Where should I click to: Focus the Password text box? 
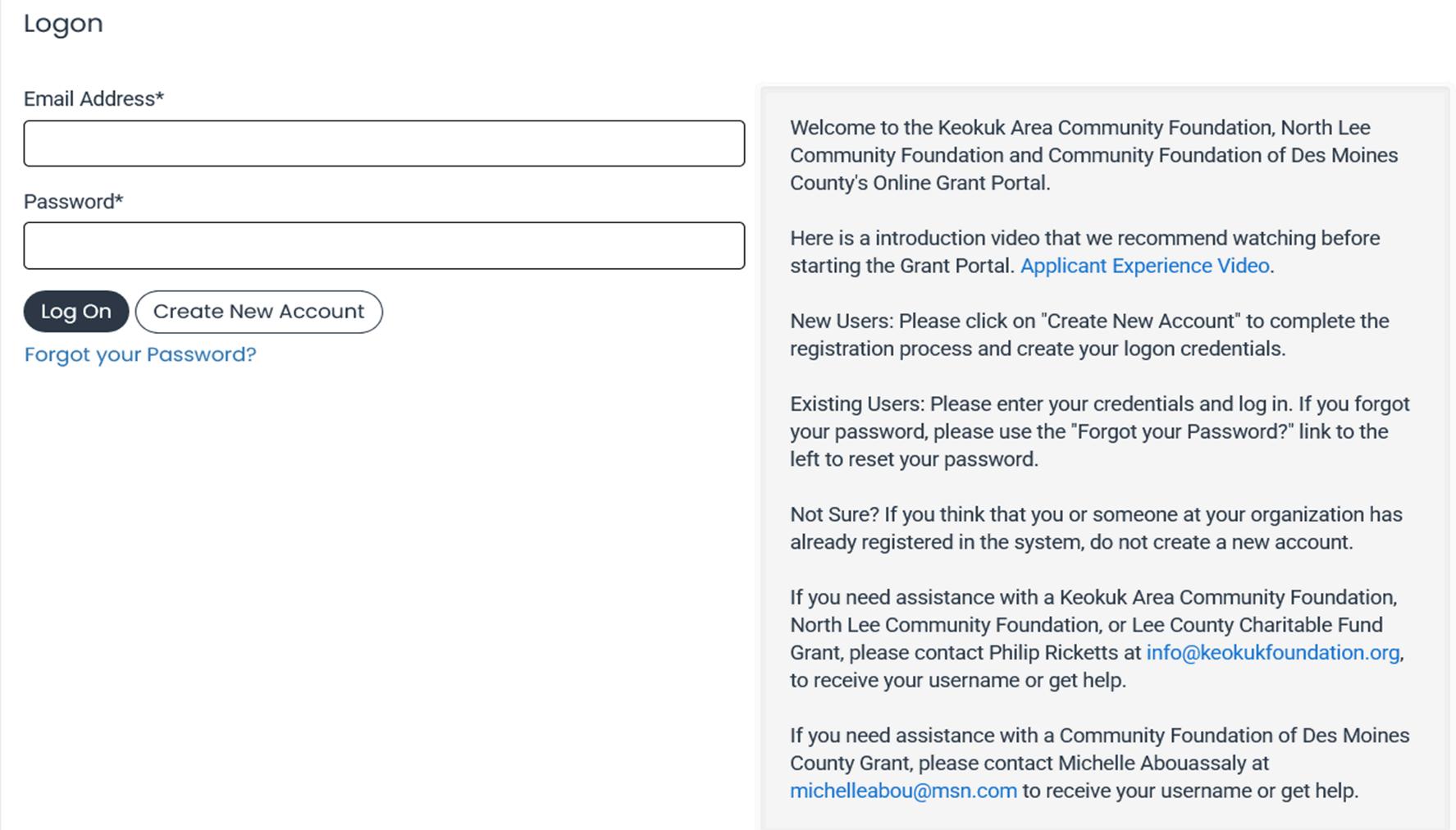point(384,245)
